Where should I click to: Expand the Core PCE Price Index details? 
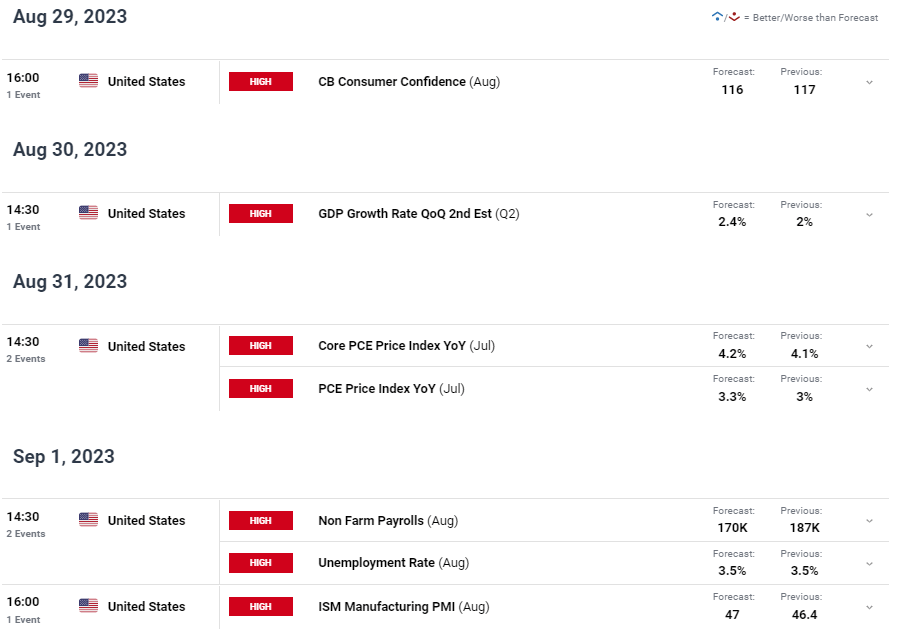(869, 346)
